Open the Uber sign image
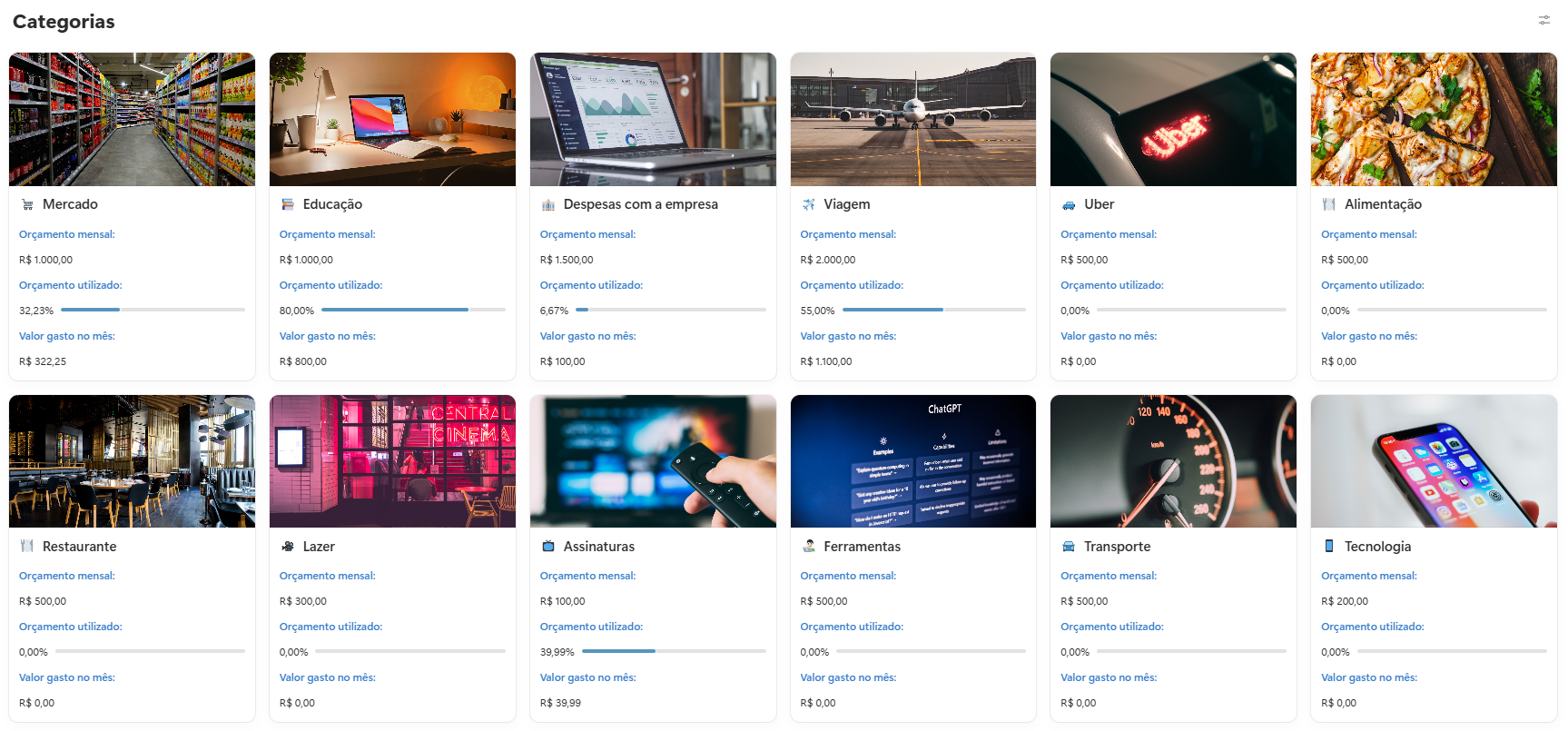The image size is (1568, 731). point(1173,119)
